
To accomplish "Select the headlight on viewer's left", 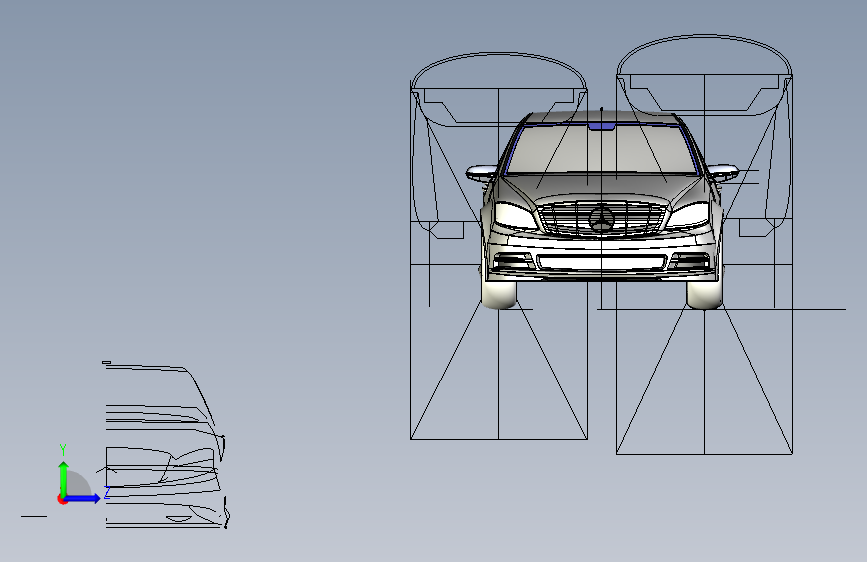I will 515,216.
